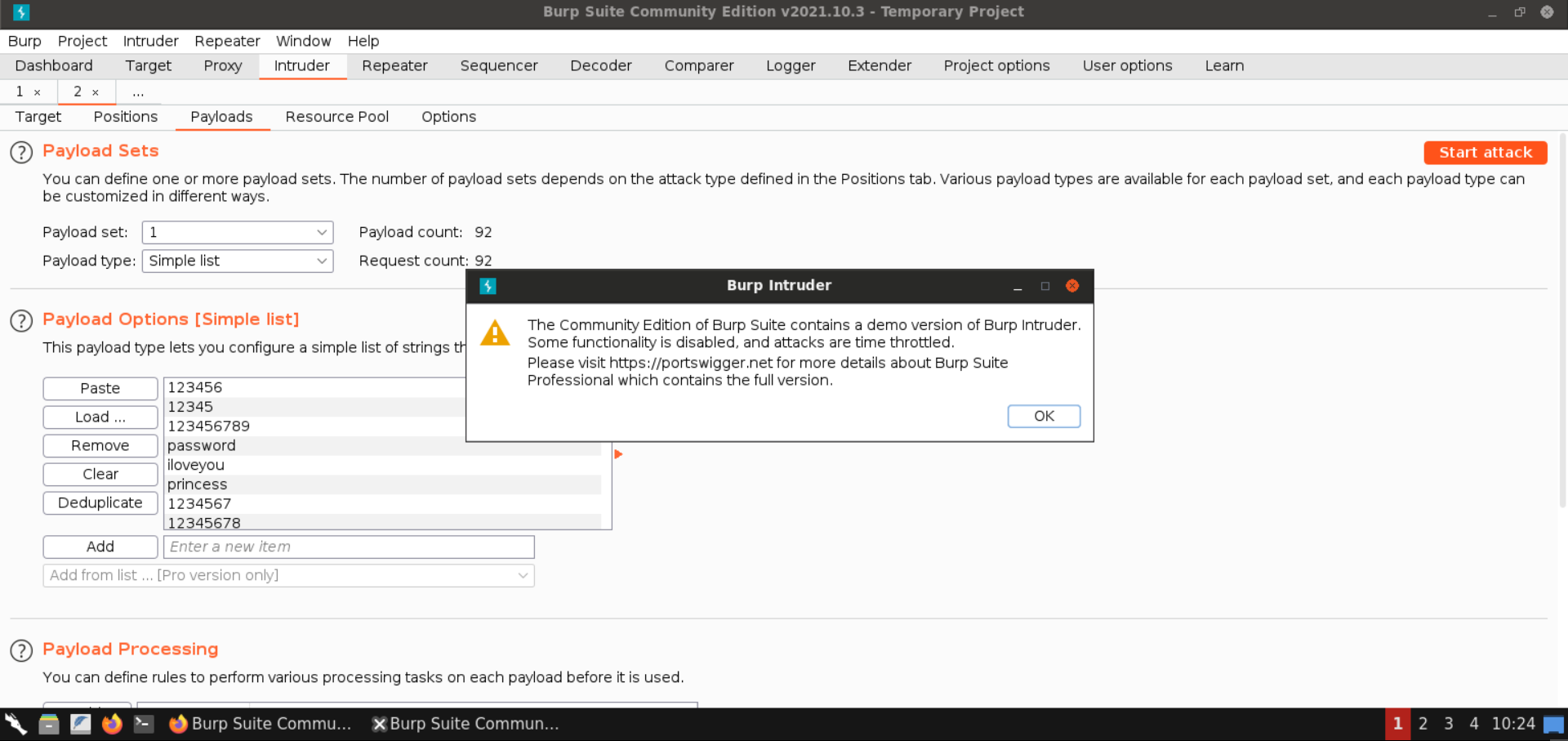The height and width of the screenshot is (741, 1568).
Task: Switch to the Positions tab
Action: 125,117
